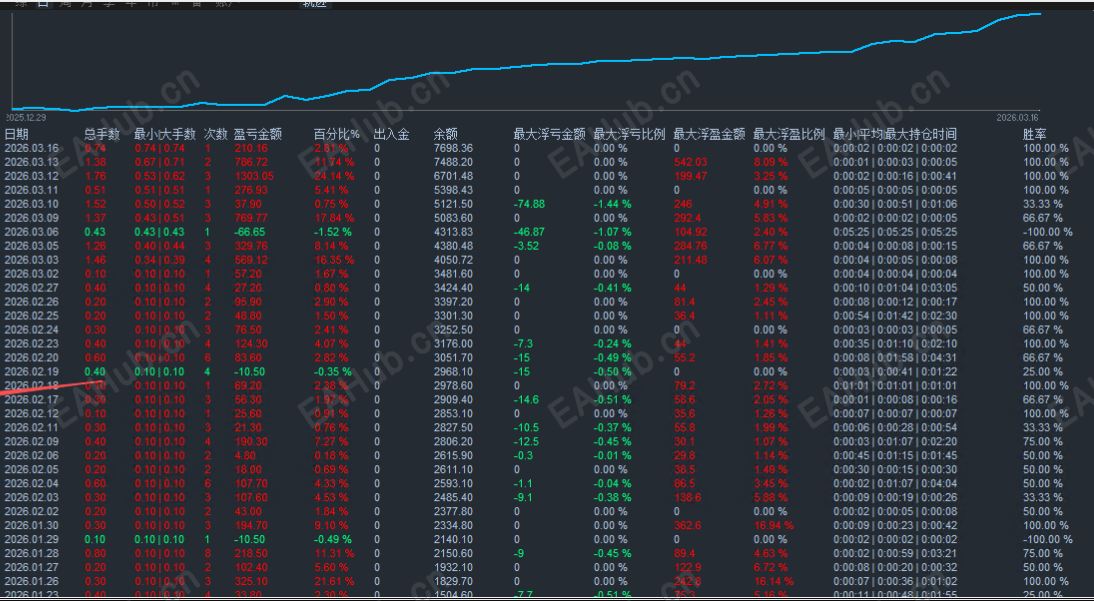Click the -100.00 % win rate for 2026.03.06
The width and height of the screenshot is (1094, 601).
(1048, 232)
